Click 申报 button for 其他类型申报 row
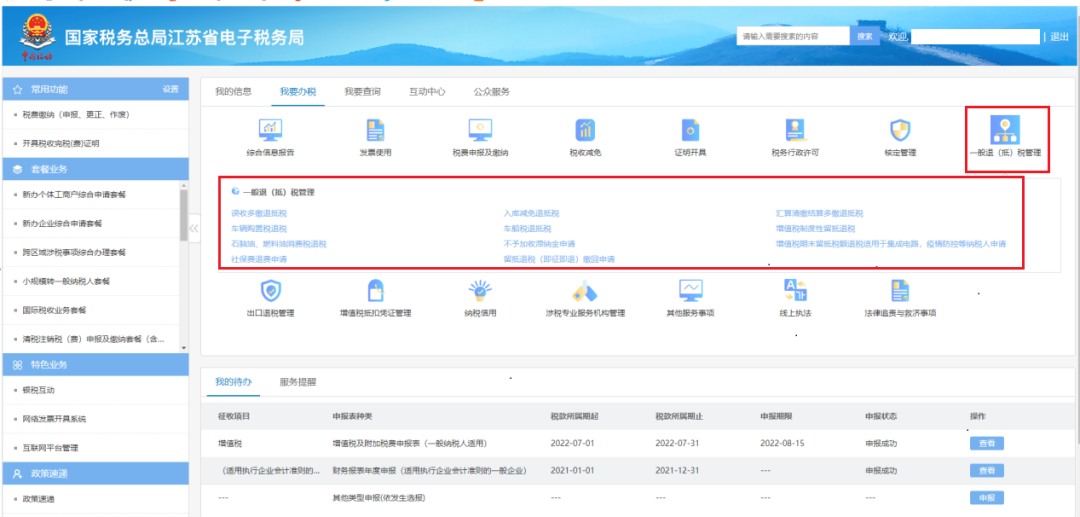The image size is (1080, 517). (x=986, y=498)
